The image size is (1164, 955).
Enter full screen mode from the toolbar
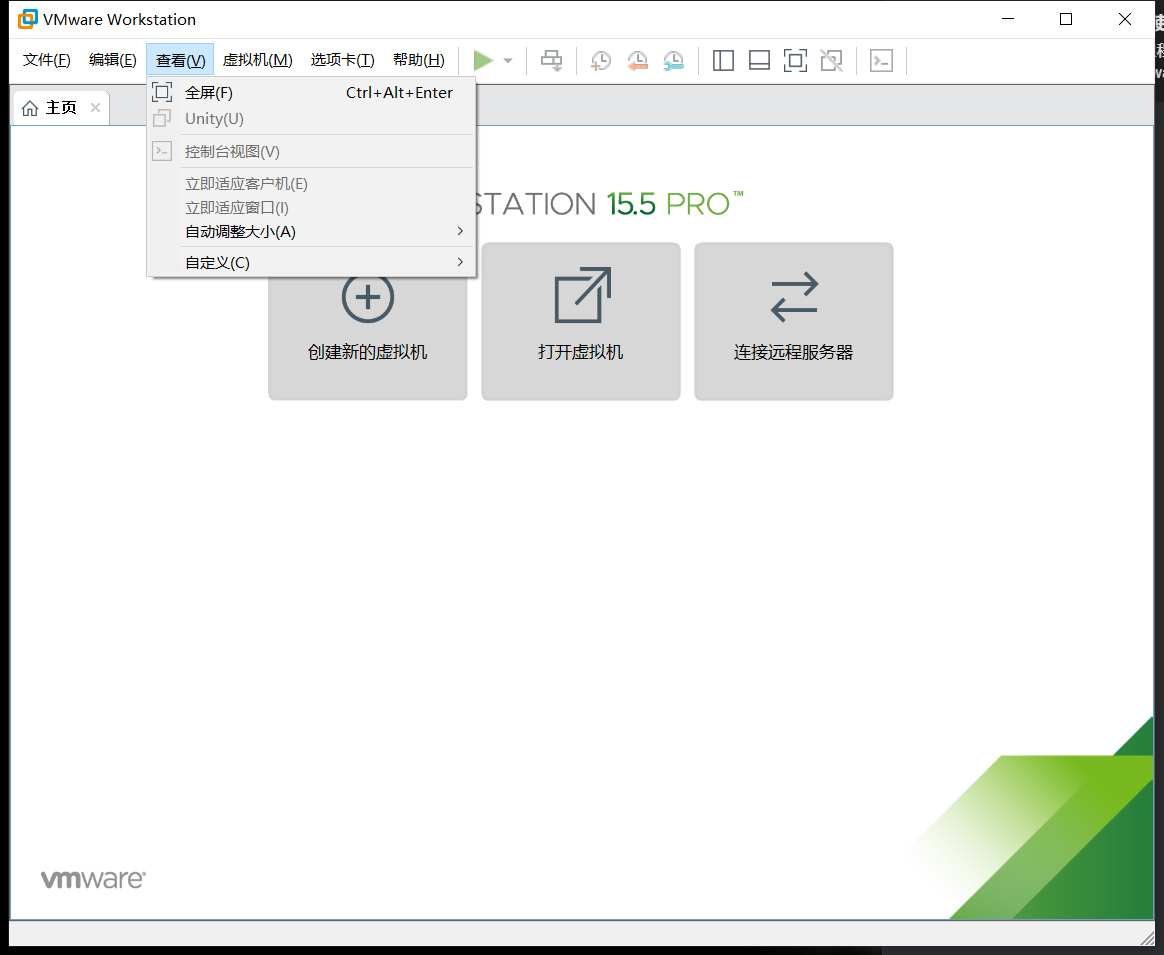click(x=795, y=60)
